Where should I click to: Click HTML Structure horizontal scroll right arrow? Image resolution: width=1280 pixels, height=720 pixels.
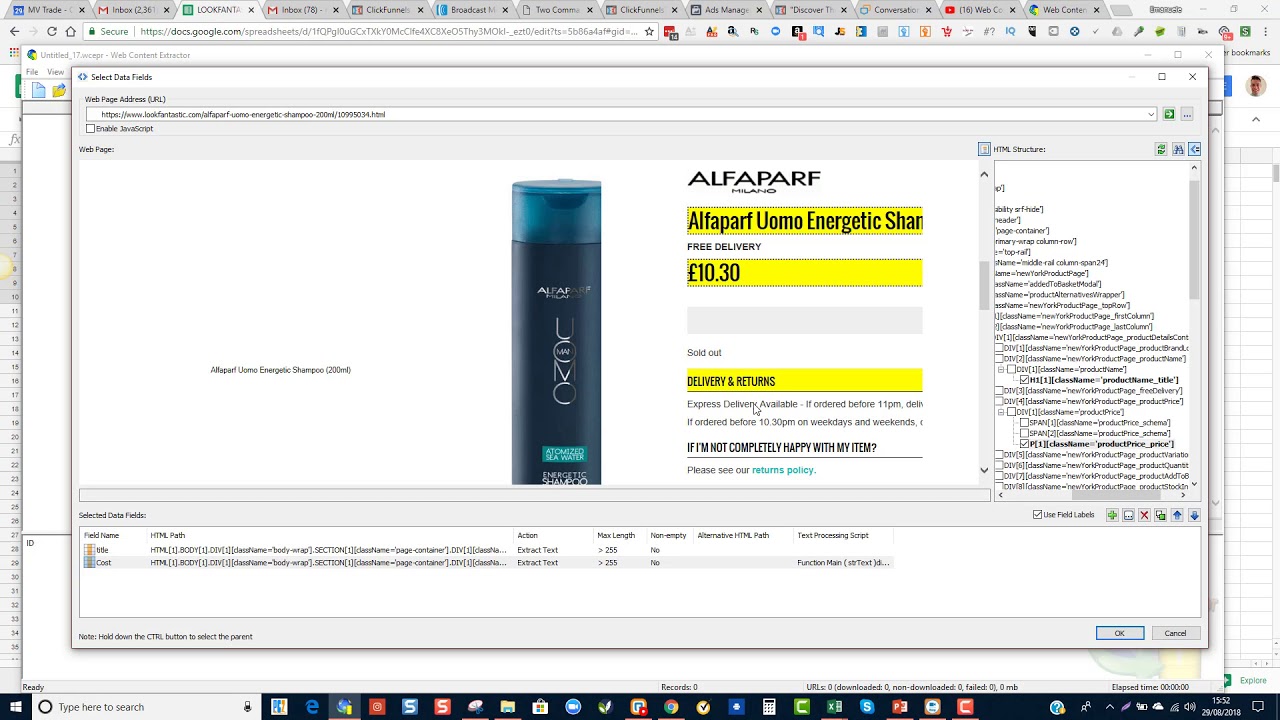point(1183,495)
